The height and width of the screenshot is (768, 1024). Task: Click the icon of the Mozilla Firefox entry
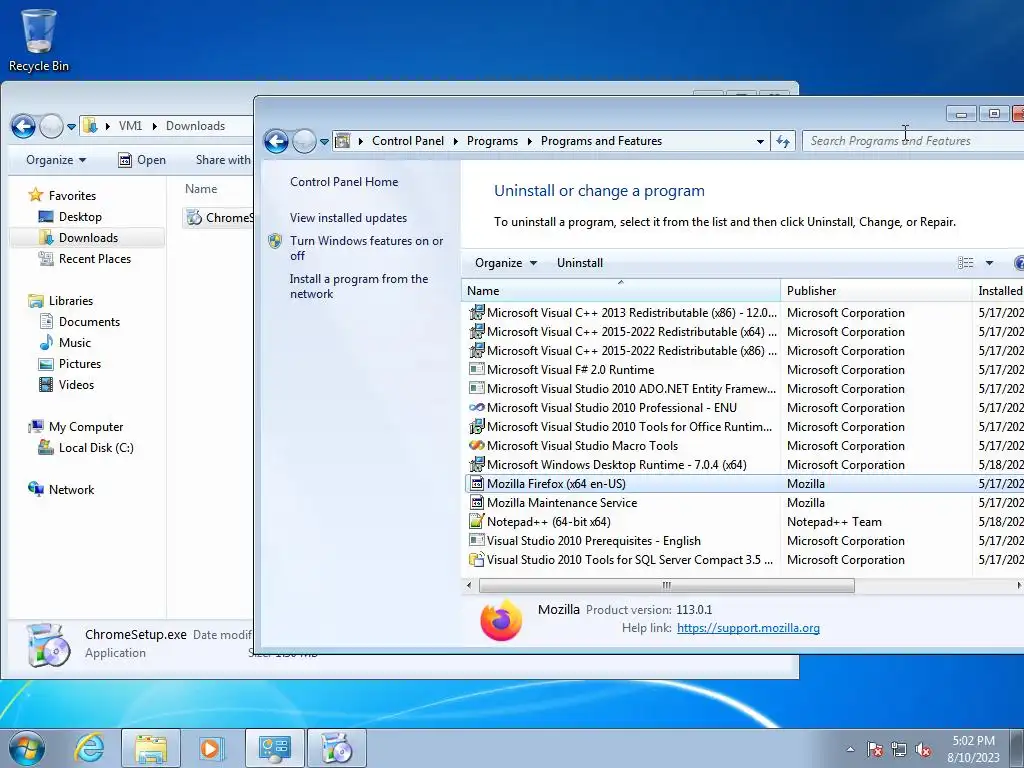click(477, 484)
